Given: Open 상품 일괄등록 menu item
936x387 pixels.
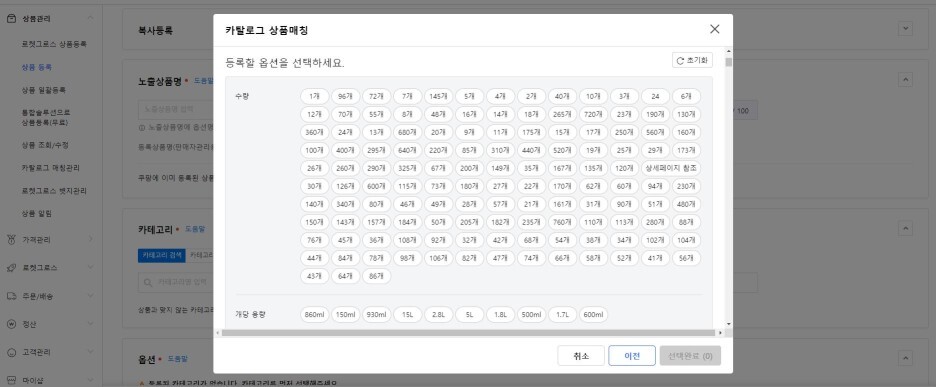Looking at the screenshot, I should tap(44, 90).
